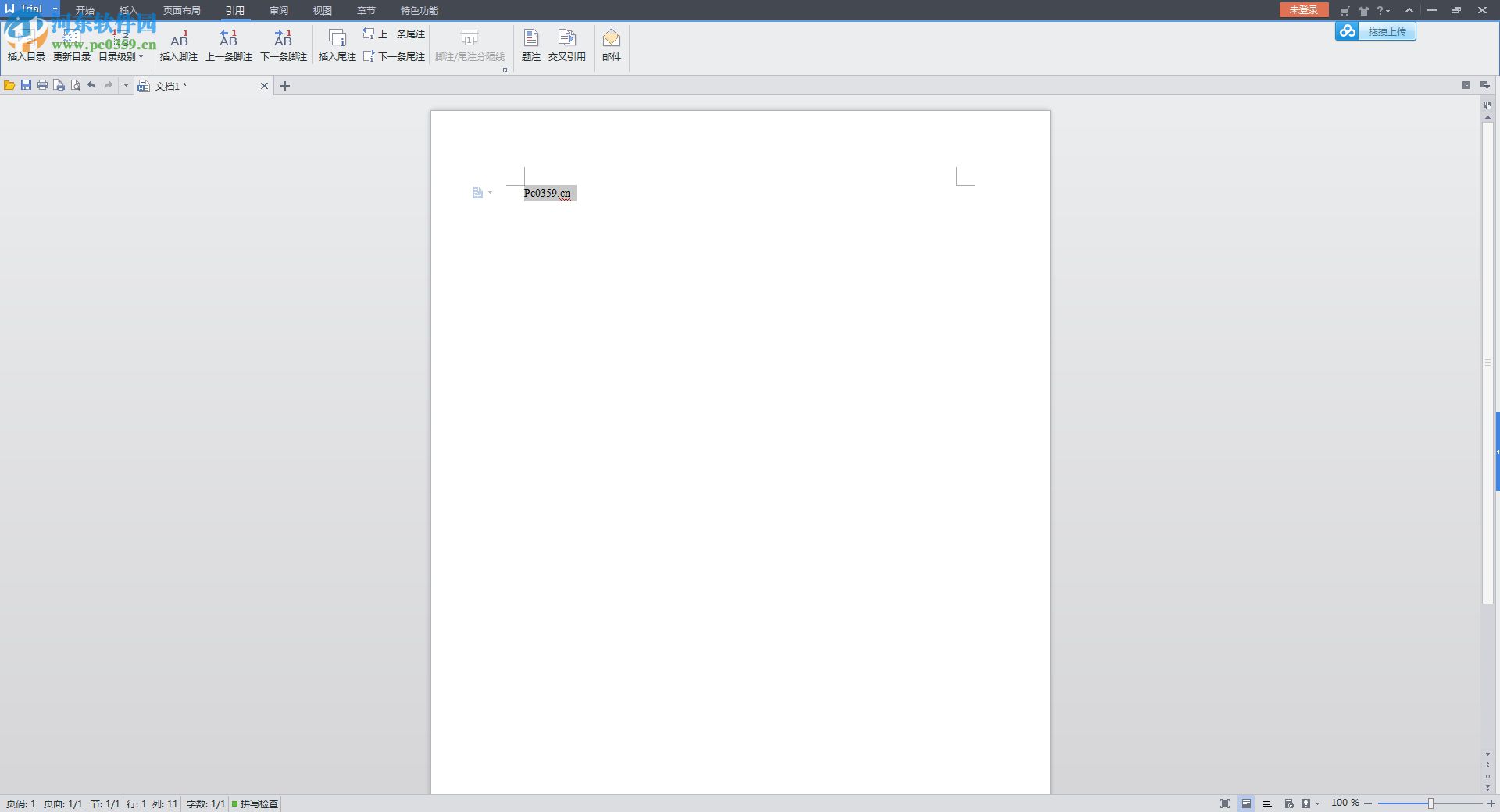
Task: Save the document using the floppy icon
Action: click(x=26, y=85)
